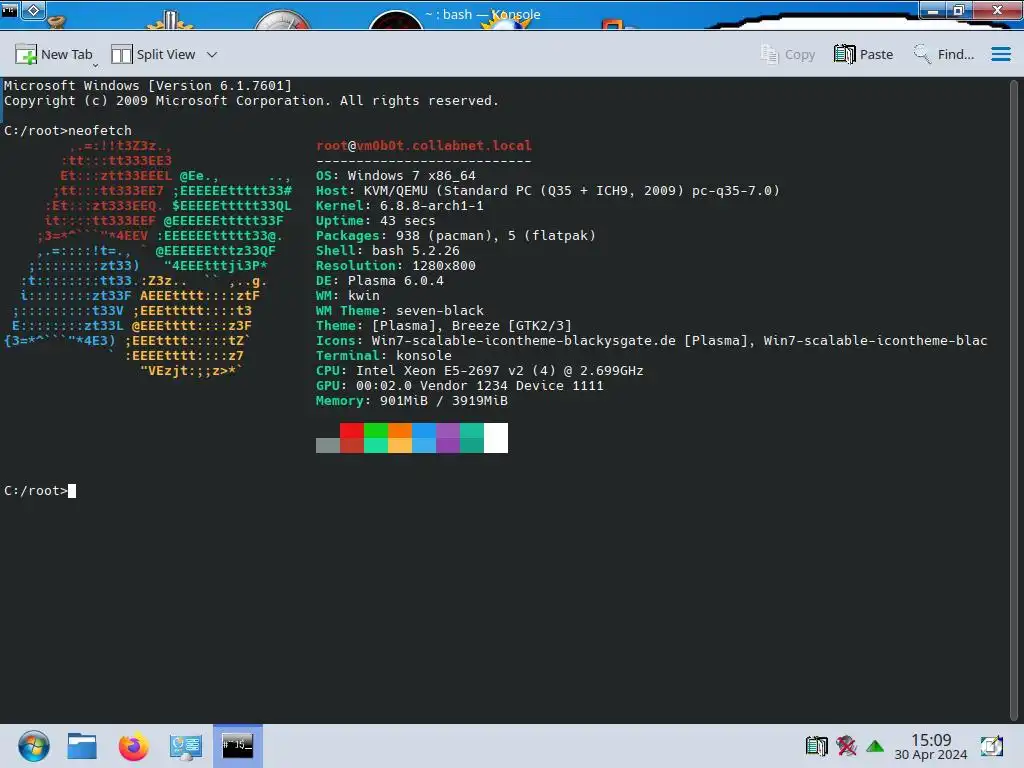Image resolution: width=1024 pixels, height=768 pixels.
Task: Click the 'Plasma 6.0.4' DE value
Action: [x=396, y=281]
